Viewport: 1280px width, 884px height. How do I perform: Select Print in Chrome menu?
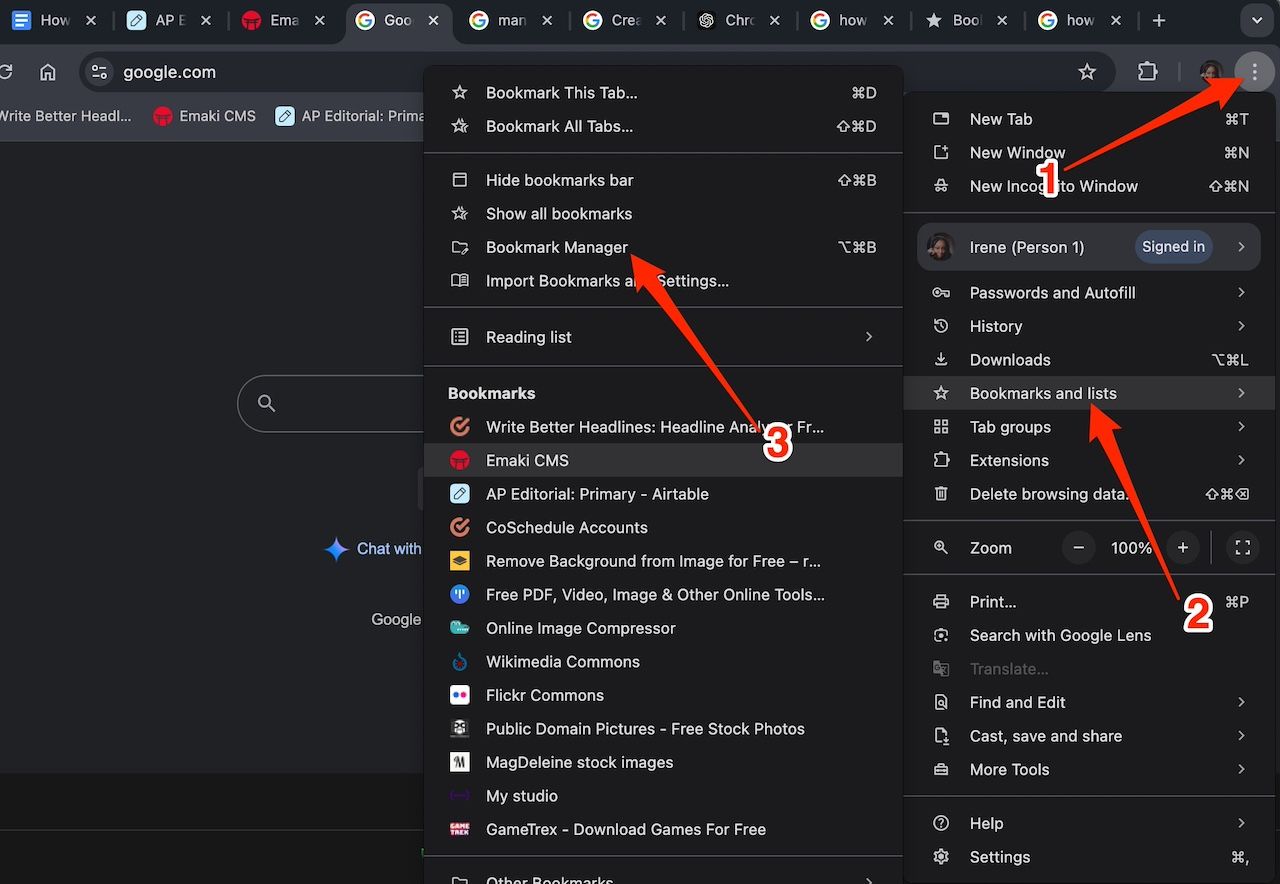pos(1090,602)
